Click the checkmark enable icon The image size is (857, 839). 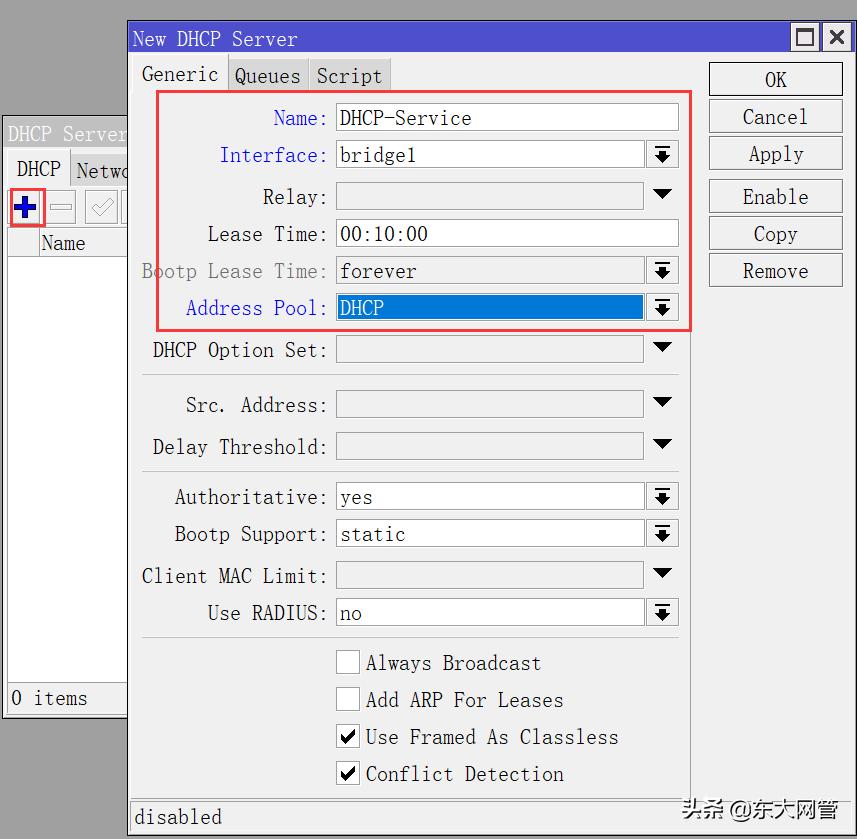[101, 208]
